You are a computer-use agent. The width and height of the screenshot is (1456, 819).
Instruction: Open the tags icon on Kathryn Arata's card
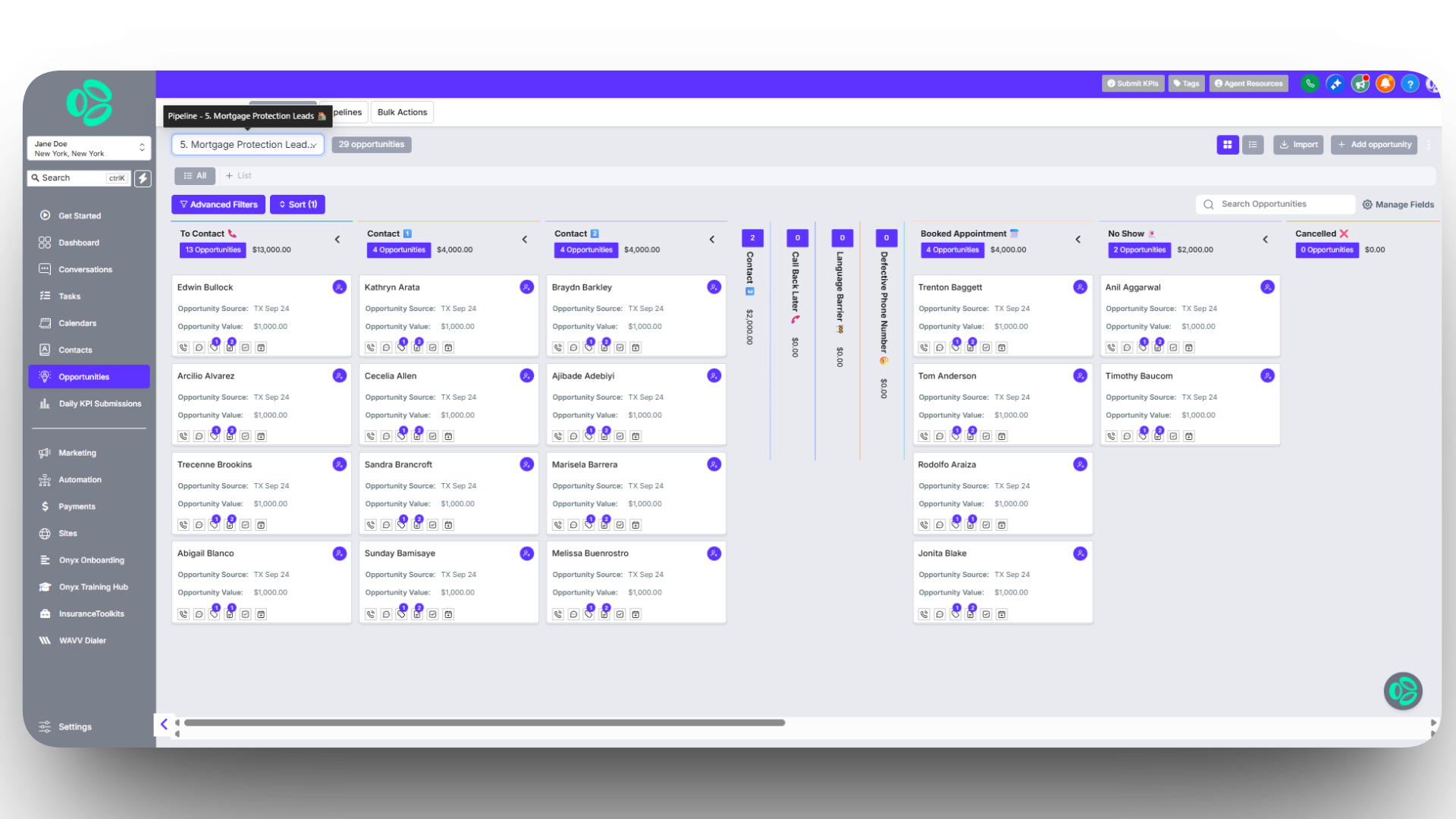(x=401, y=347)
